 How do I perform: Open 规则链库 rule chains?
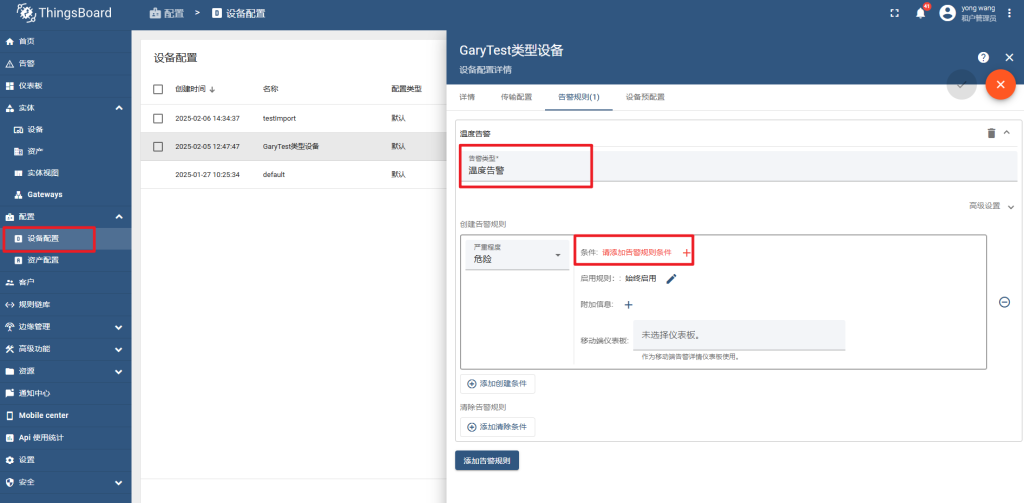click(x=65, y=304)
